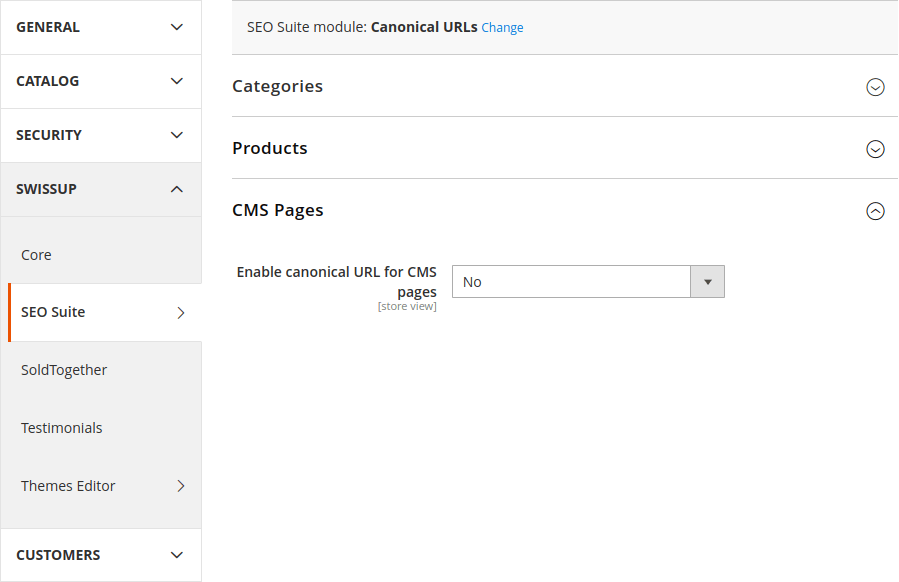This screenshot has height=582, width=899.
Task: Navigate to SoldTogether settings
Action: (64, 370)
